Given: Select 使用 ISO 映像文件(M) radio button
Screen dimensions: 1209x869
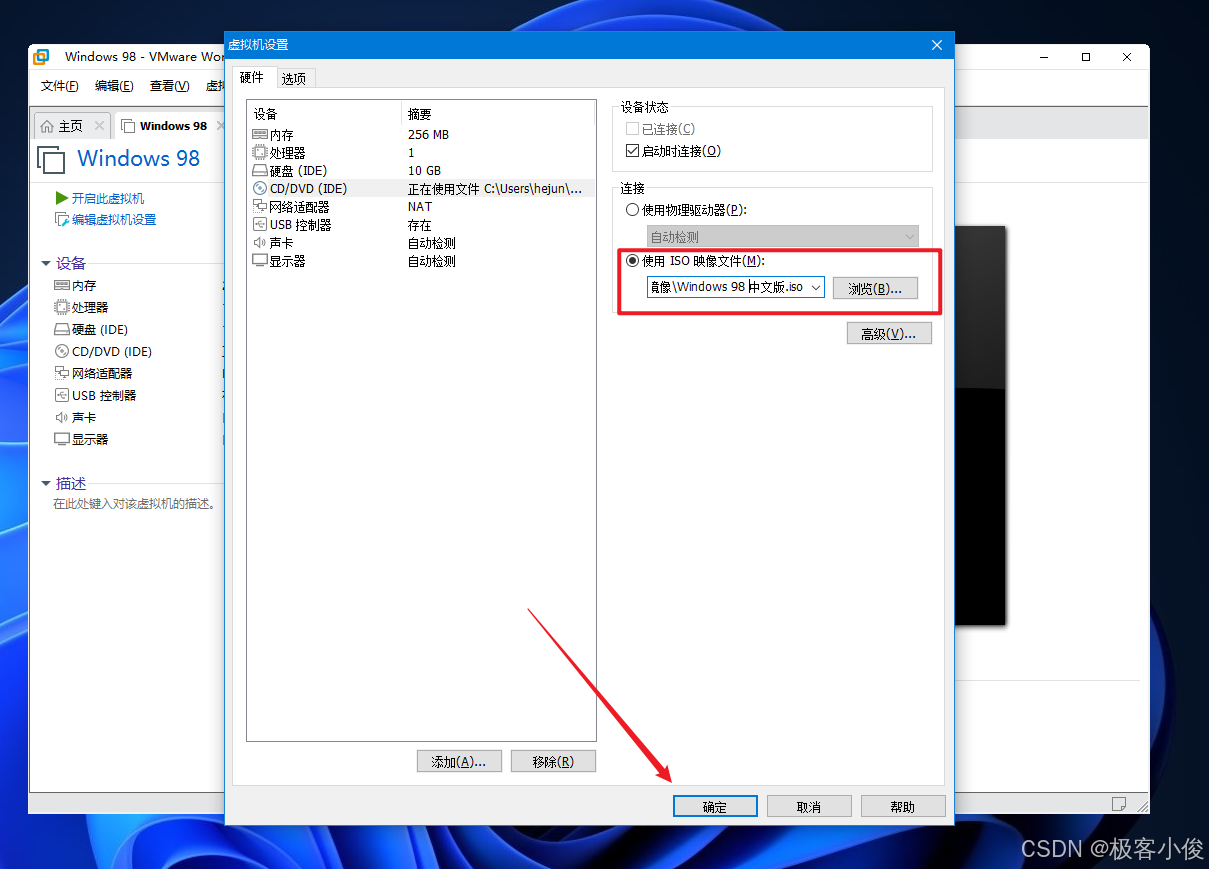Looking at the screenshot, I should point(632,261).
